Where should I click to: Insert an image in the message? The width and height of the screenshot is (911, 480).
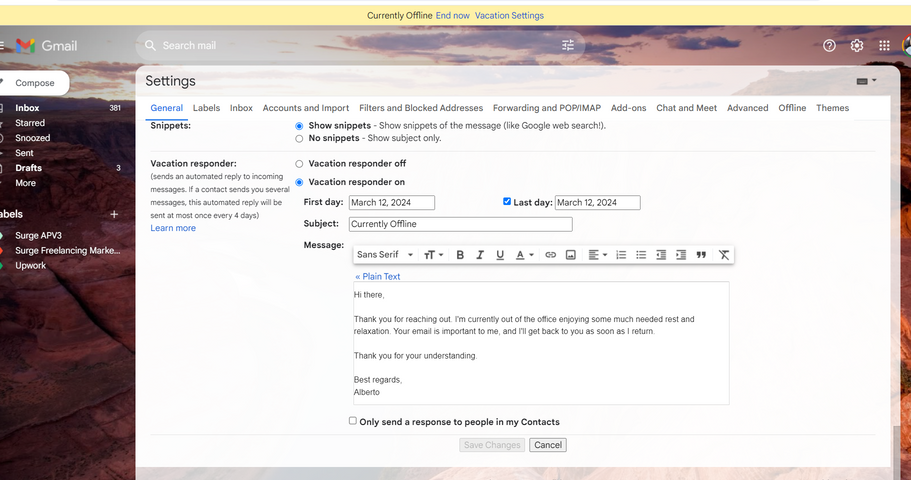pyautogui.click(x=571, y=255)
